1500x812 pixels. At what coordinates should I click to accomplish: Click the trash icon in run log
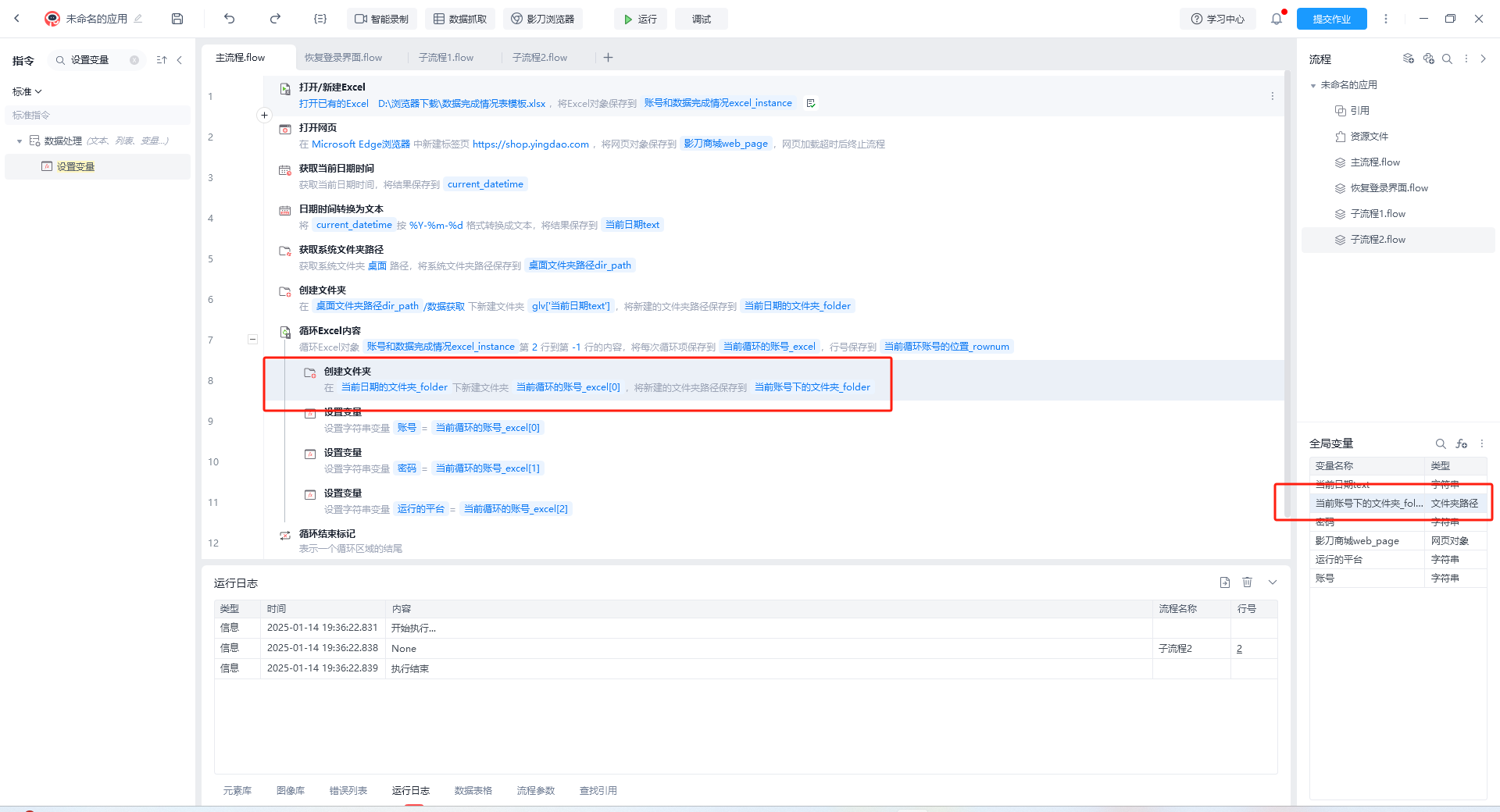[1248, 582]
